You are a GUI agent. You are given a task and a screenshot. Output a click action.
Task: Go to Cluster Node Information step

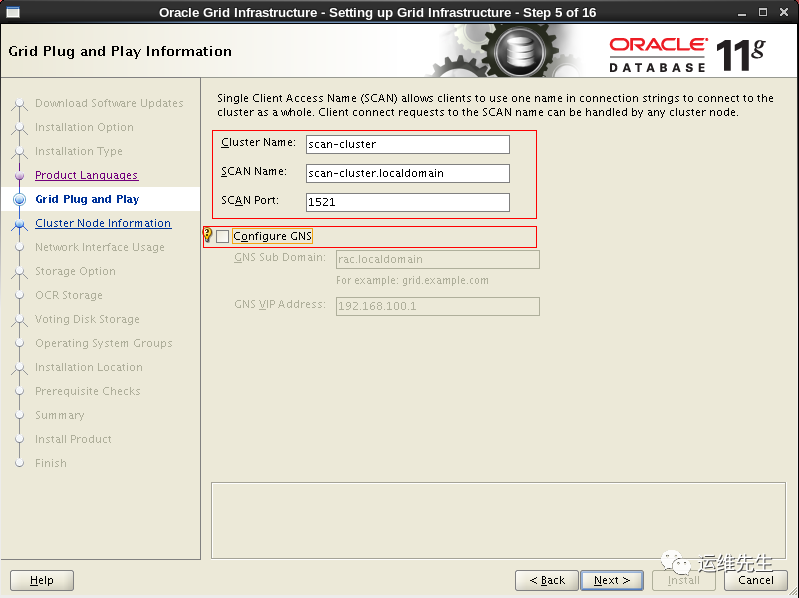click(103, 223)
